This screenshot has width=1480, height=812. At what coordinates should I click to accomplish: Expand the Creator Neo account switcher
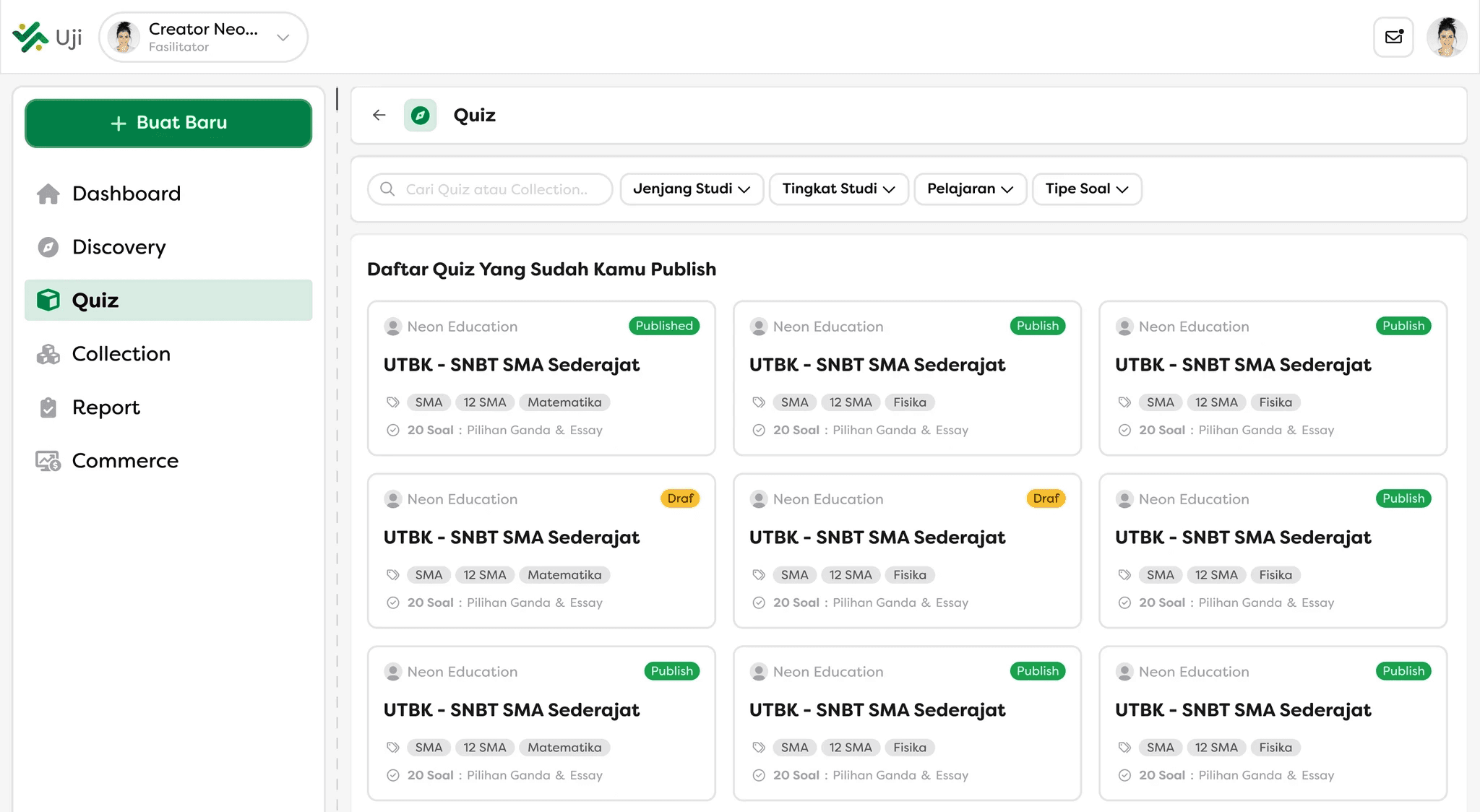283,38
